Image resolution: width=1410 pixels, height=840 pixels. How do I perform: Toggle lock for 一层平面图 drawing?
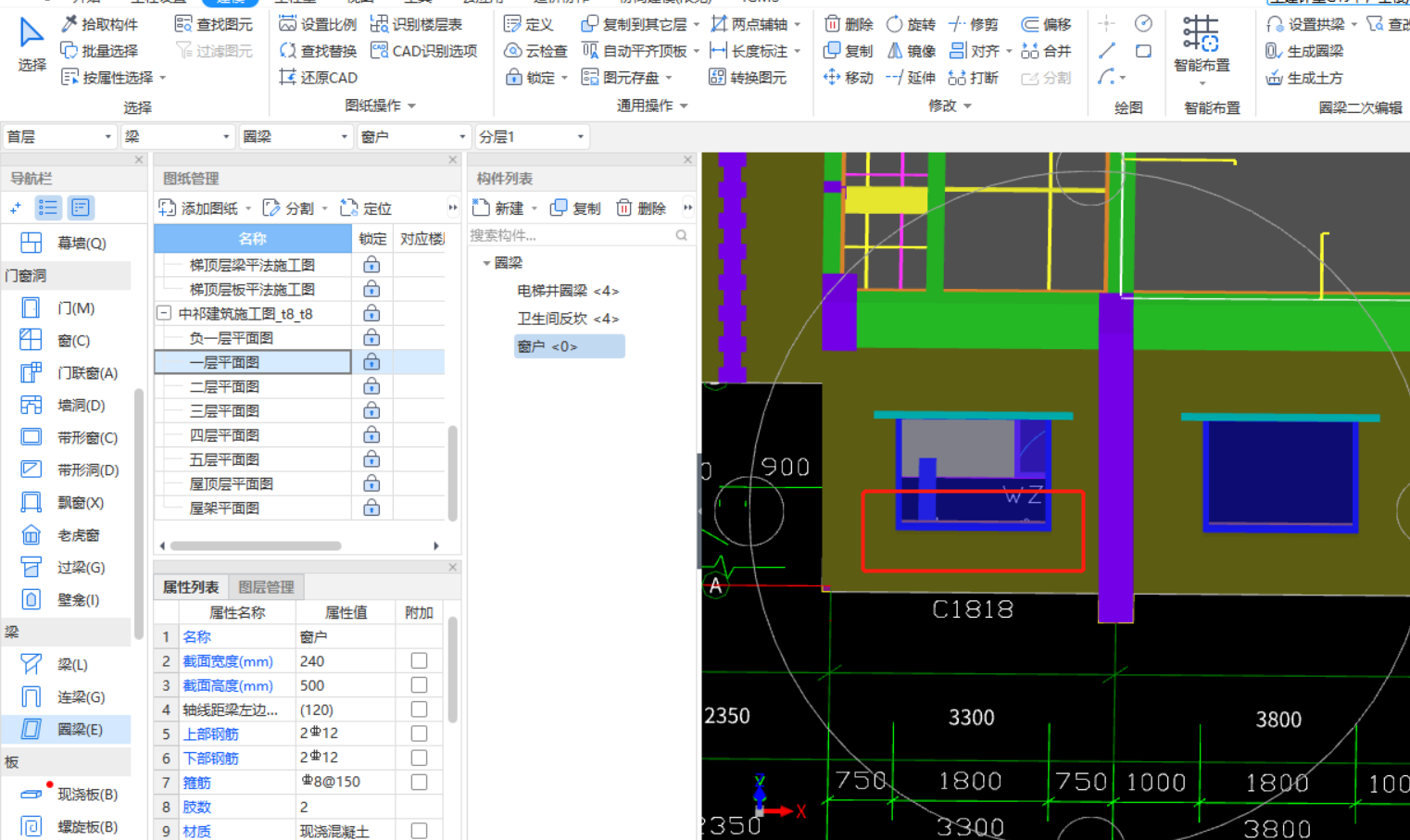(371, 362)
